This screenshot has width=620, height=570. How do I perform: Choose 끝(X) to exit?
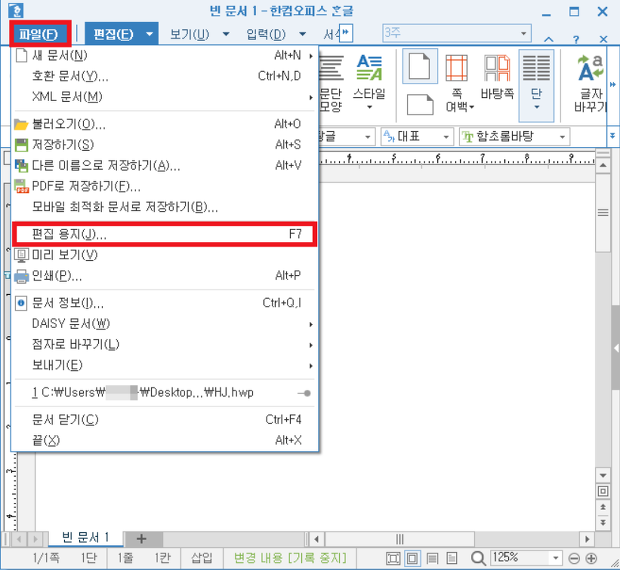[x=164, y=440]
